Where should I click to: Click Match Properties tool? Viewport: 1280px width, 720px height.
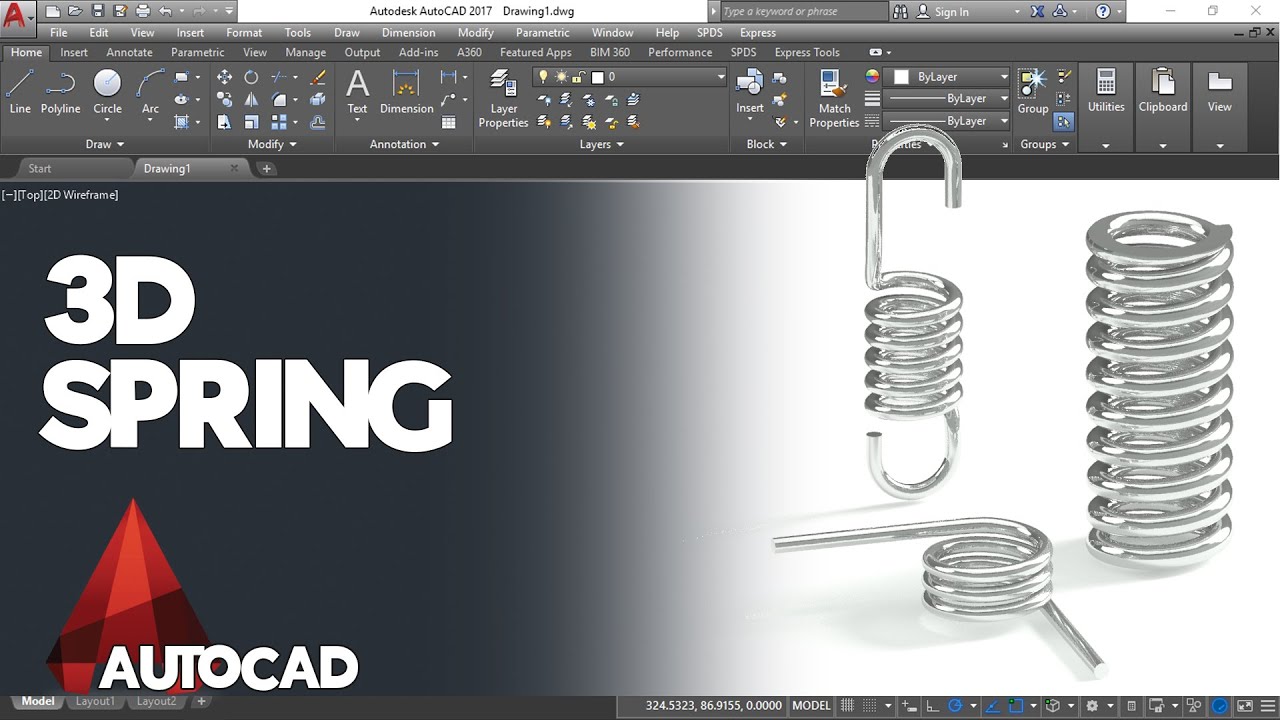[834, 98]
